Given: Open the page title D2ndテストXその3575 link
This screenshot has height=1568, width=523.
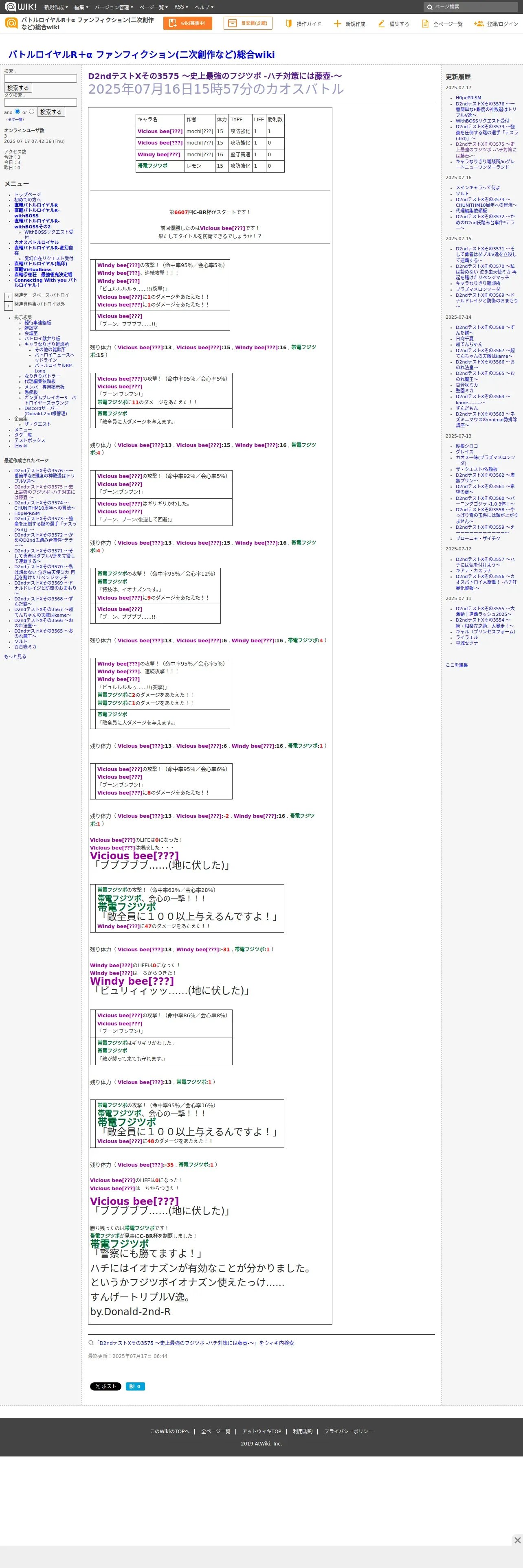Looking at the screenshot, I should pyautogui.click(x=215, y=76).
